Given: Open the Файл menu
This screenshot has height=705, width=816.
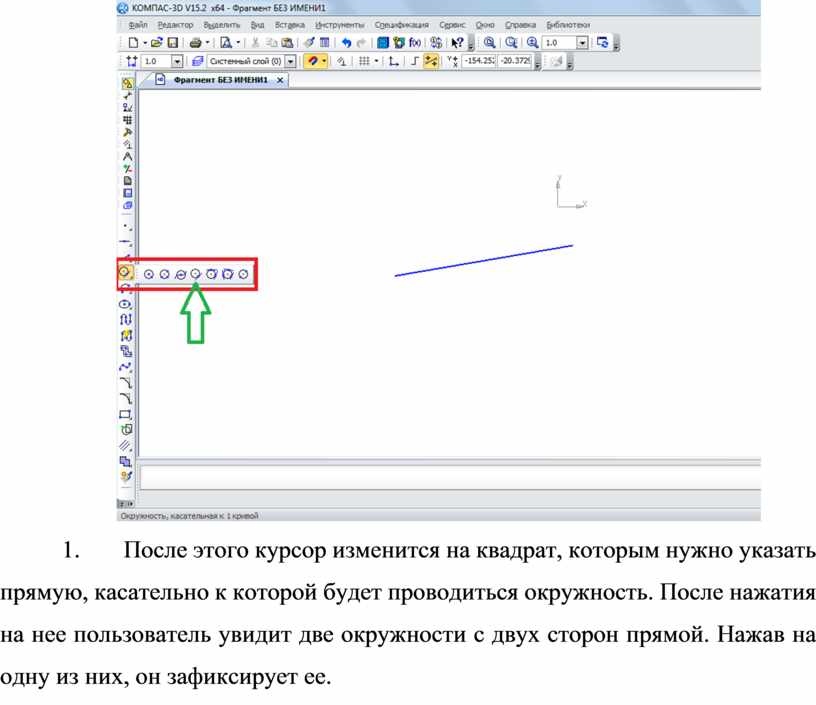Looking at the screenshot, I should click(x=138, y=24).
